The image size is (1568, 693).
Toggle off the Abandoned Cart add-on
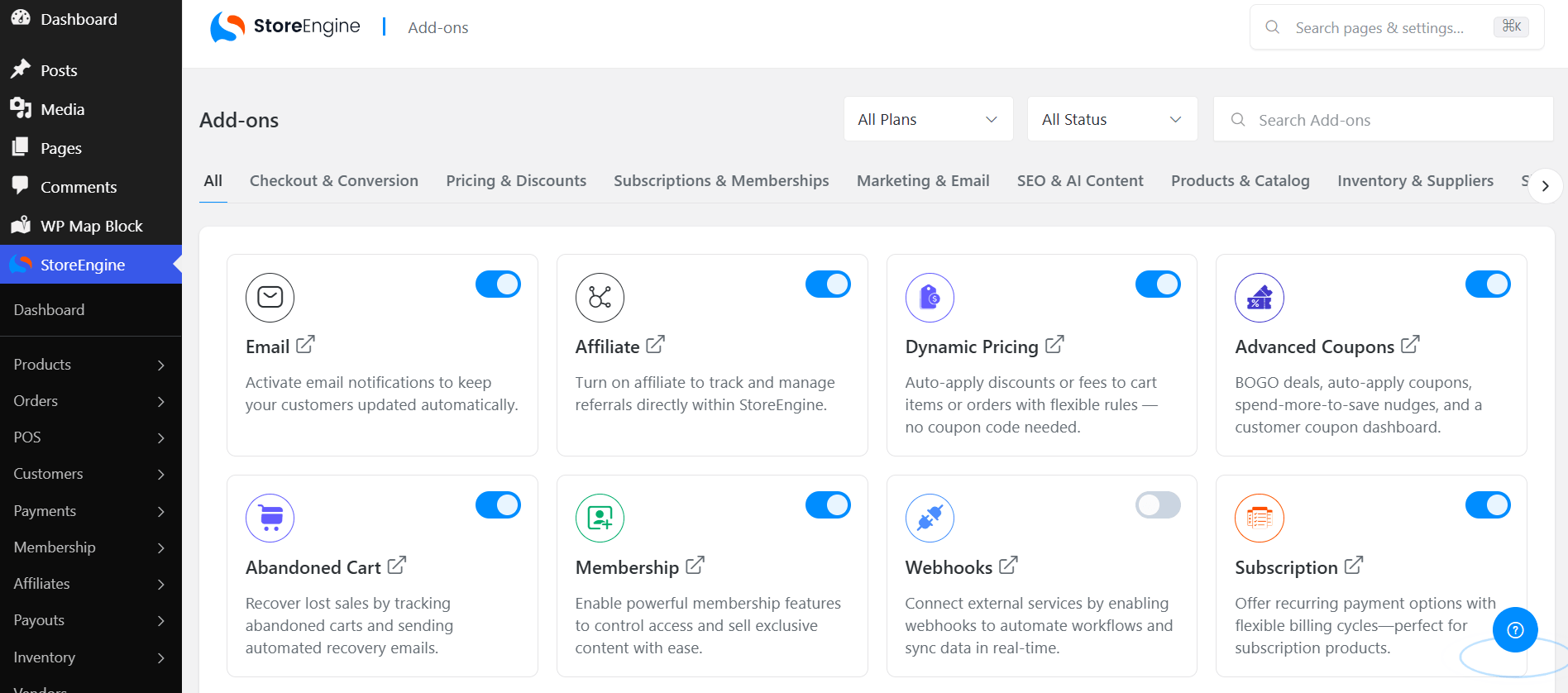pyautogui.click(x=498, y=505)
